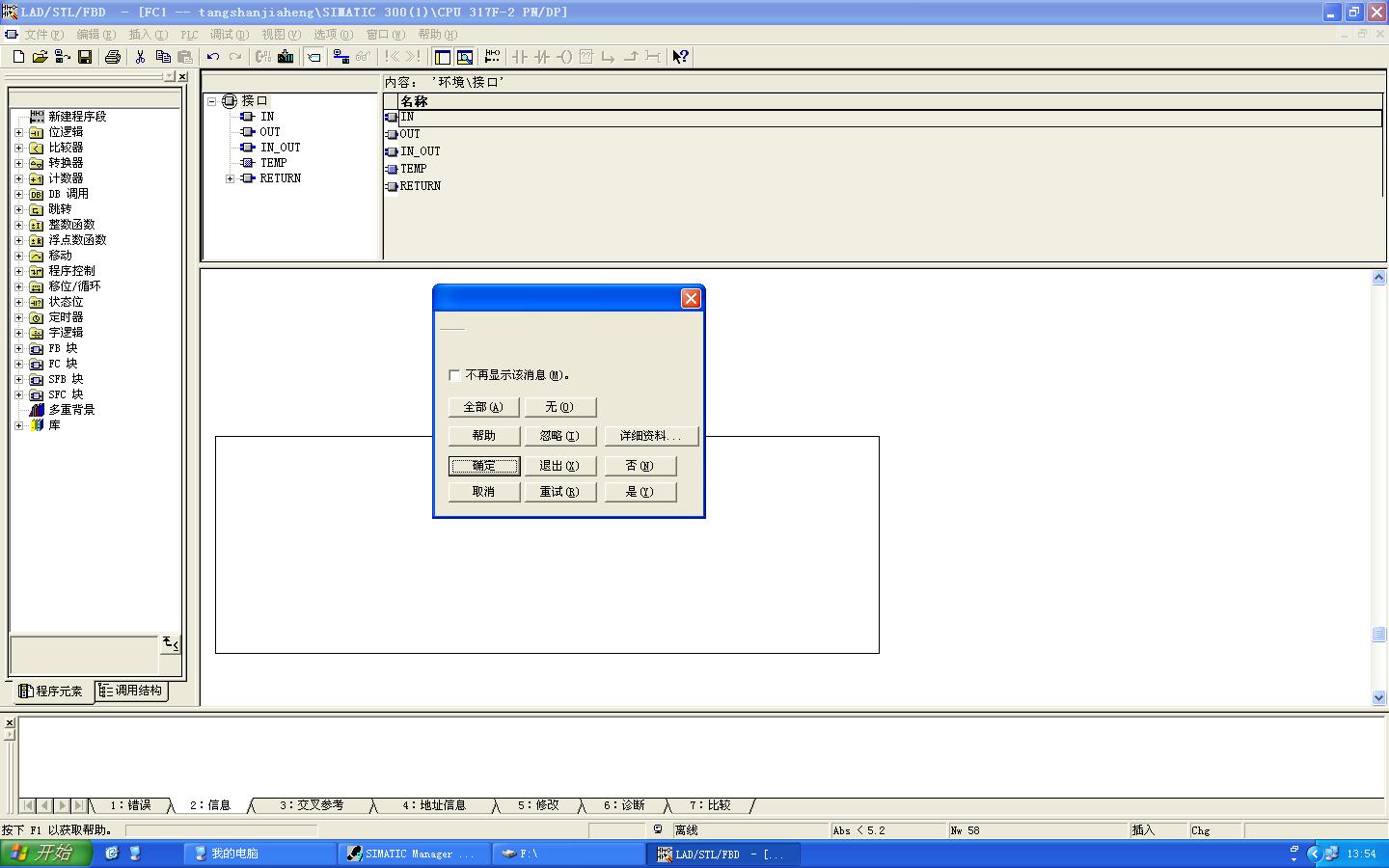Click the Download to PLC toolbar icon
This screenshot has height=868, width=1389.
(x=286, y=57)
